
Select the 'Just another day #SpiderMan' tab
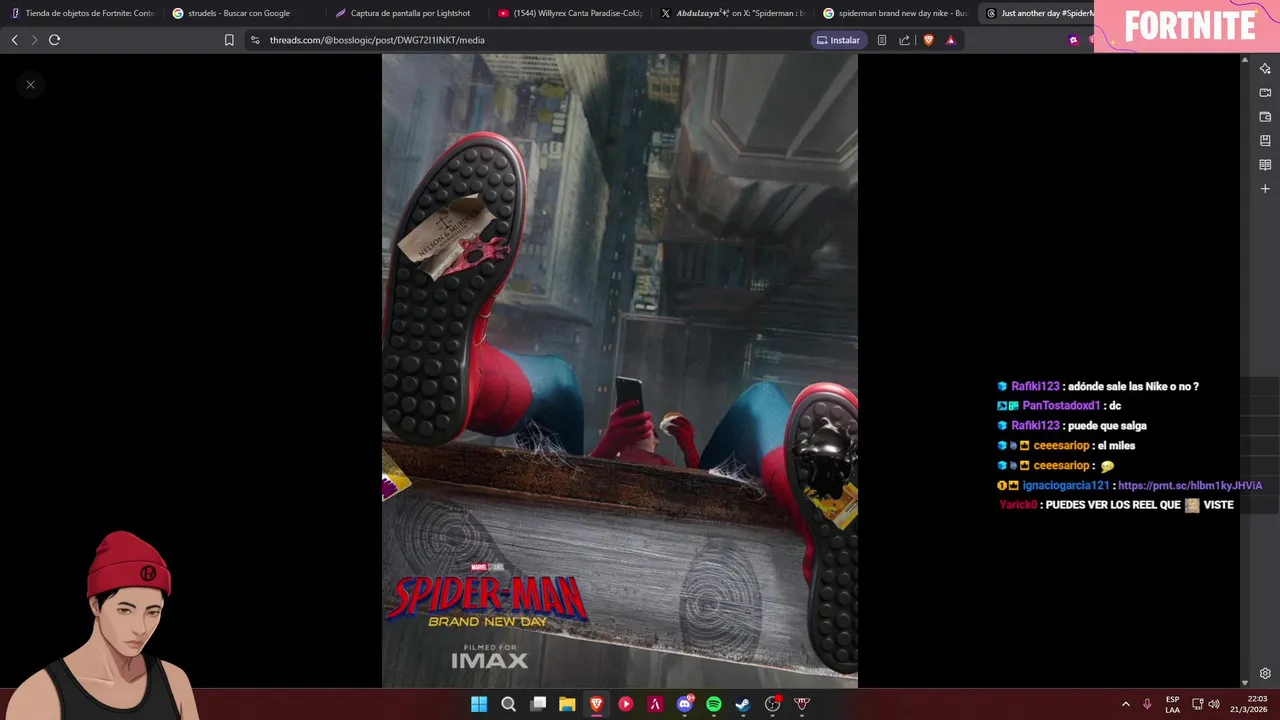click(x=1038, y=13)
